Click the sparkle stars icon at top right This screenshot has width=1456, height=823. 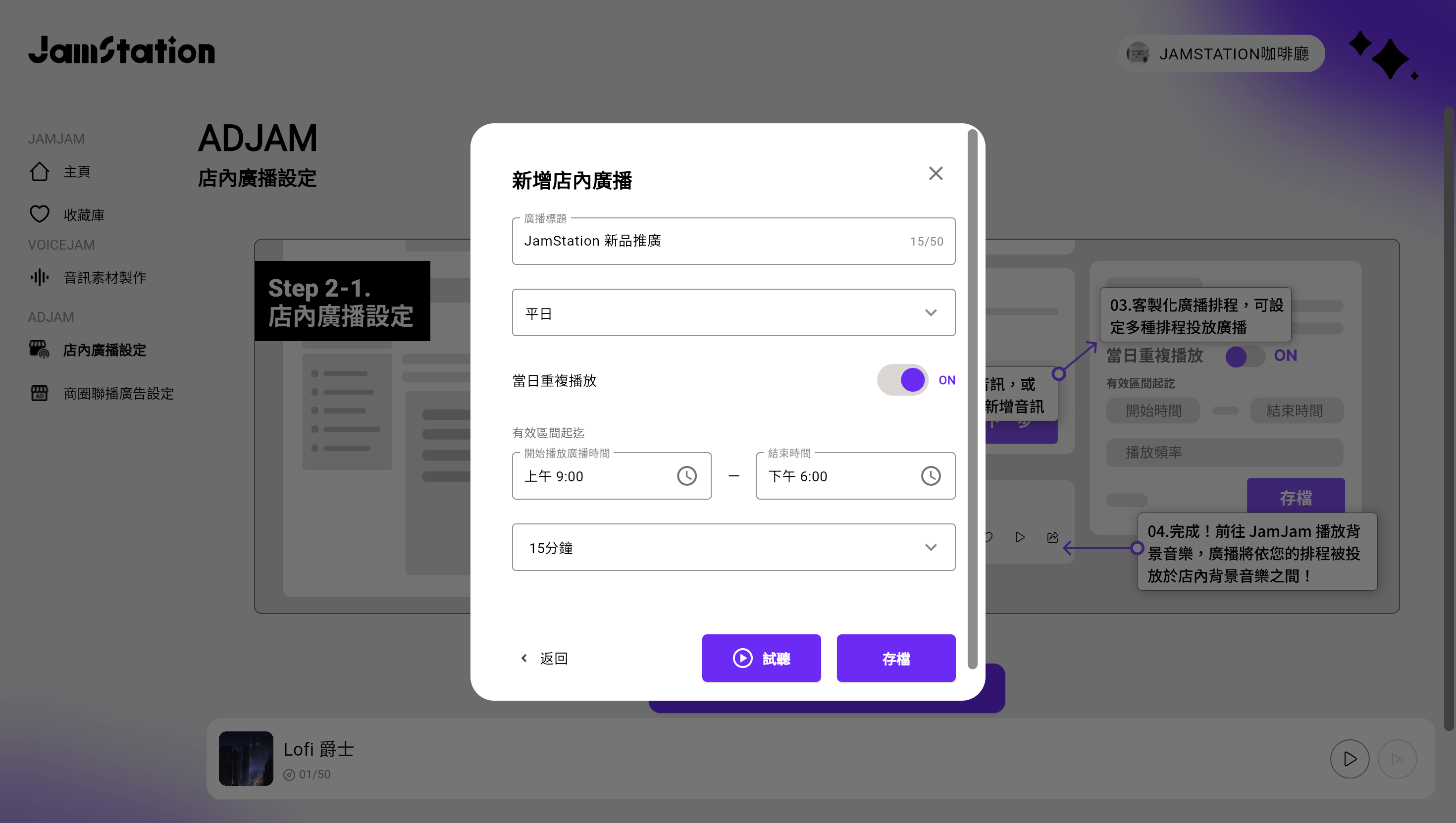click(x=1384, y=56)
